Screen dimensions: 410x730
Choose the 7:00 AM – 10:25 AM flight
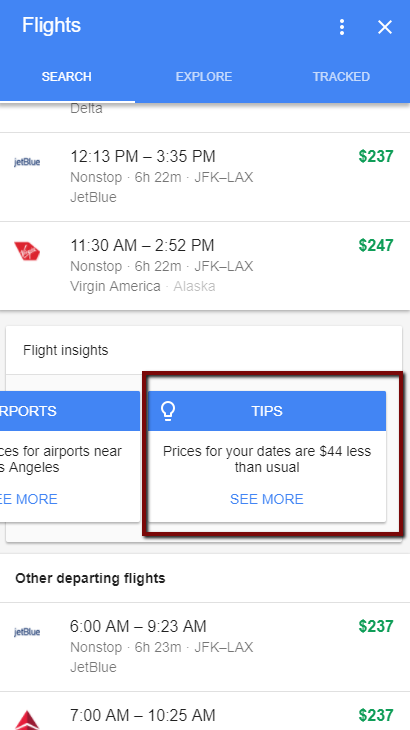(205, 711)
